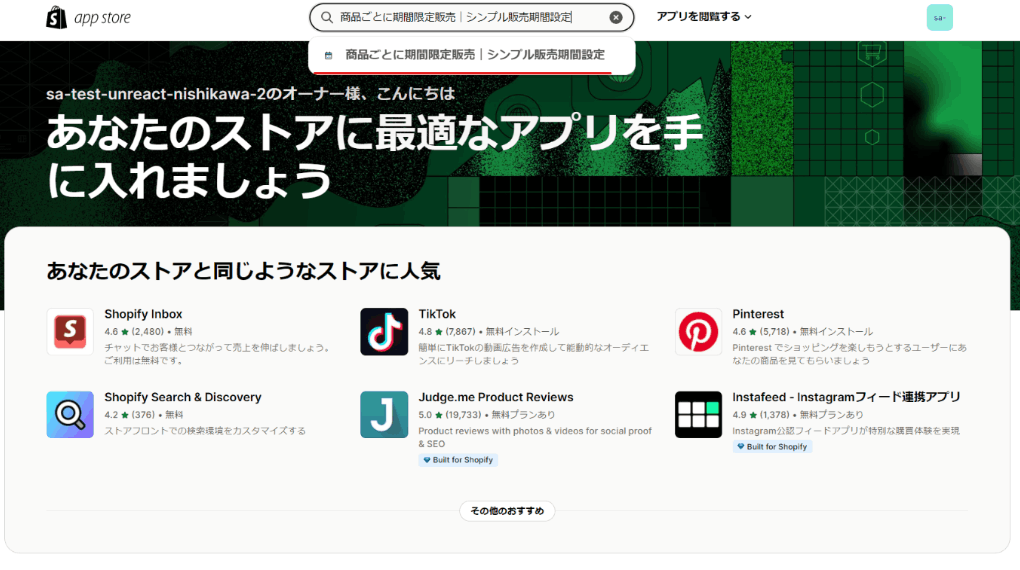Open the Shopify app store logo
Screen dimensions: 1020x570
pos(88,18)
